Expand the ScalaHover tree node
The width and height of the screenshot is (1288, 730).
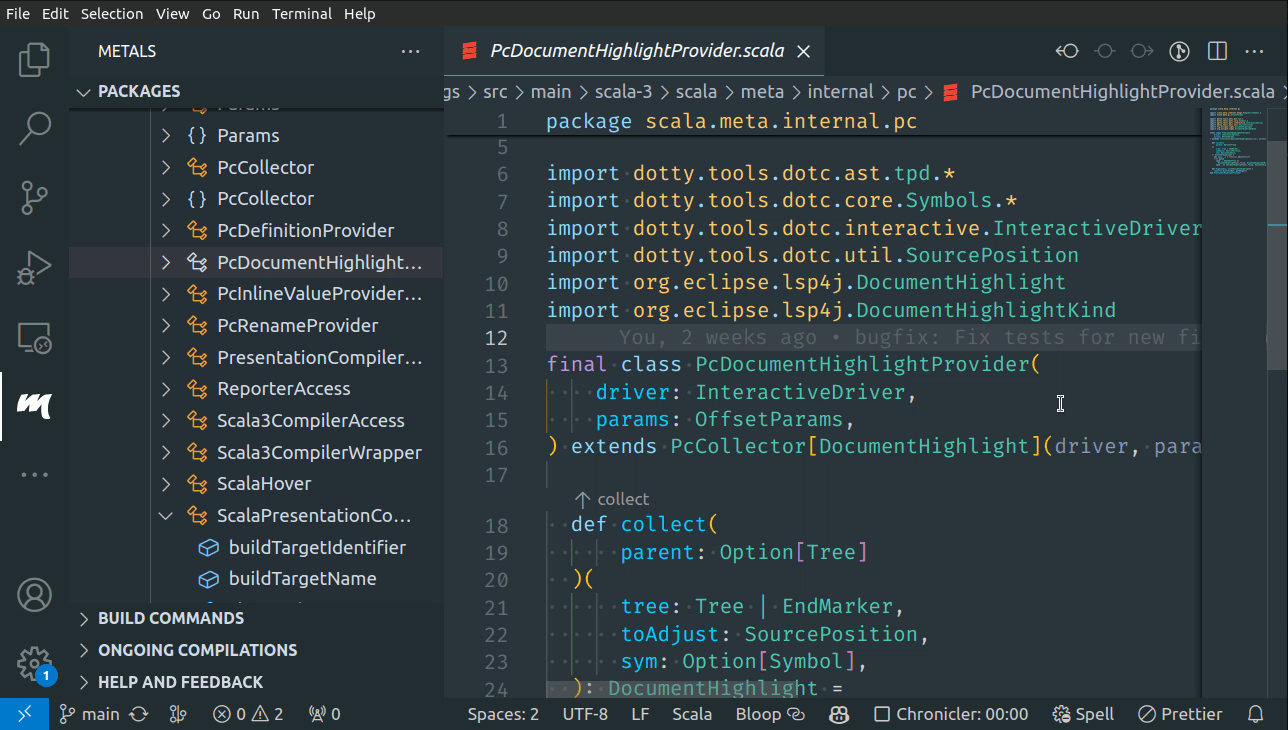[166, 483]
